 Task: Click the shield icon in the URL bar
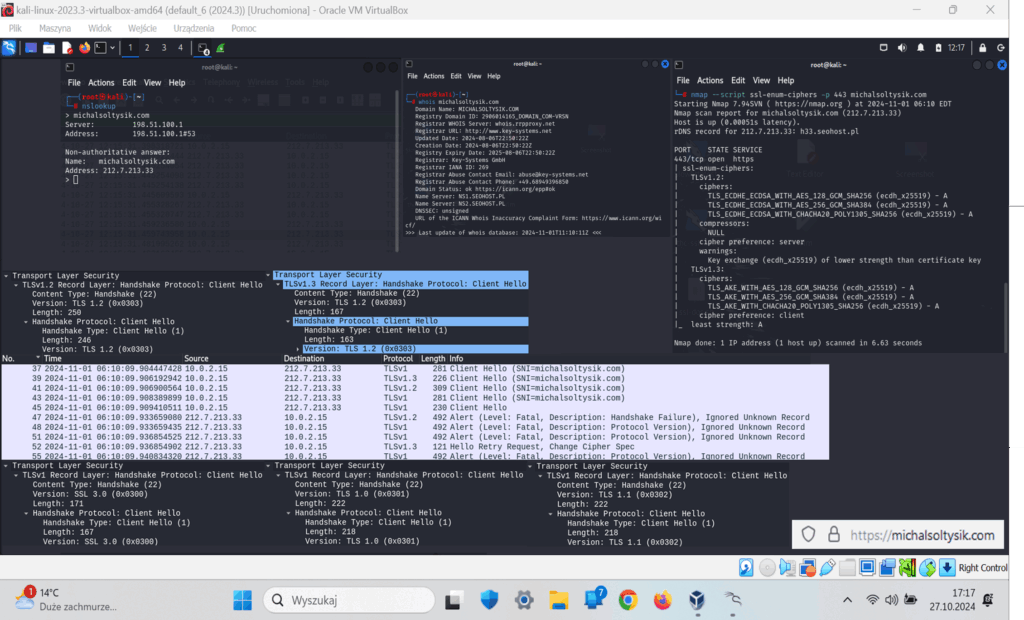[x=808, y=534]
